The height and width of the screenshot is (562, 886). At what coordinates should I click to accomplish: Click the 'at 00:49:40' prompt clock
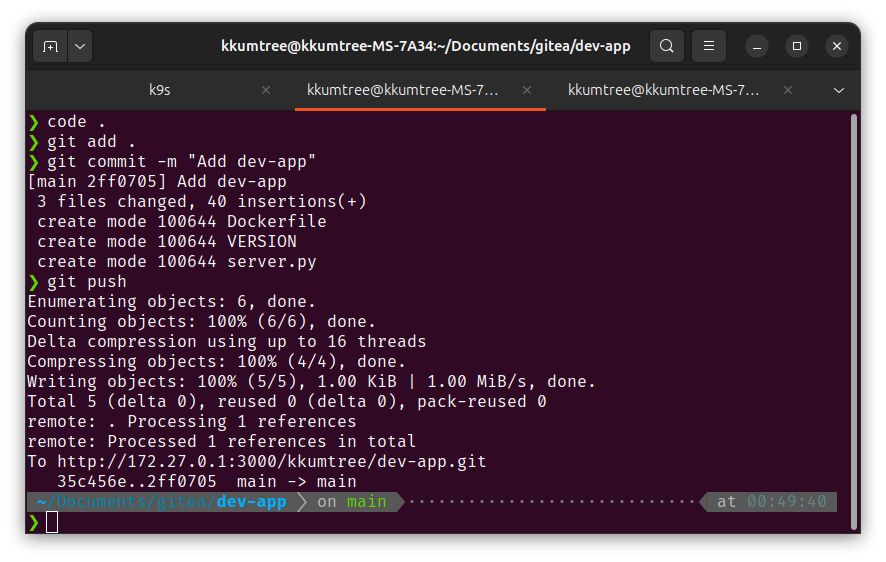tap(771, 502)
